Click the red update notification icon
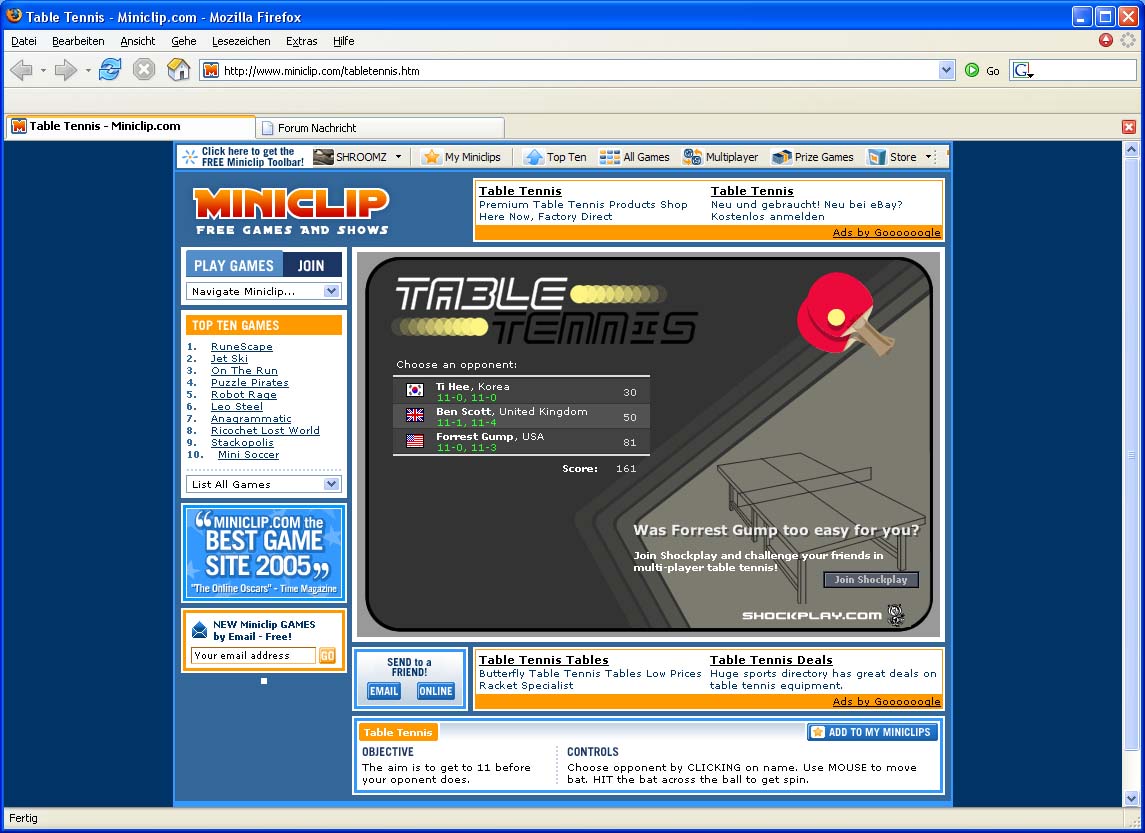Image resolution: width=1145 pixels, height=833 pixels. tap(1106, 40)
